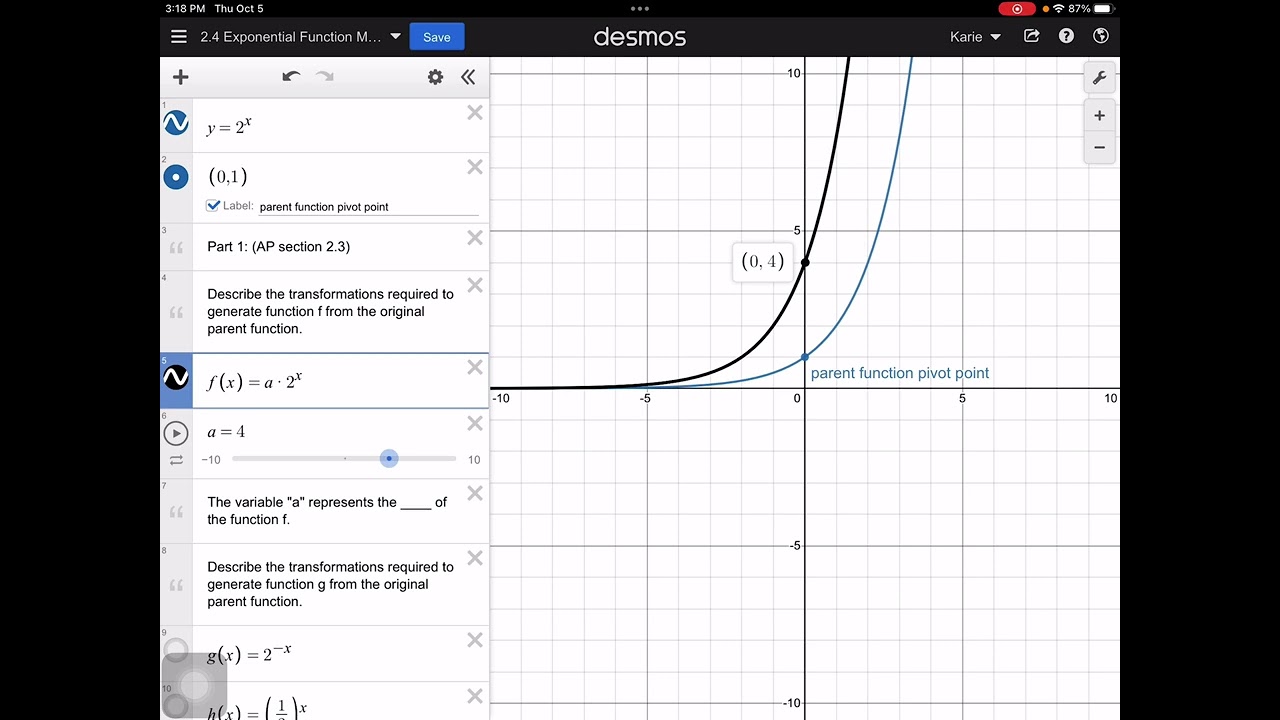Delete the g(x) expression
The height and width of the screenshot is (720, 1280).
coord(475,640)
